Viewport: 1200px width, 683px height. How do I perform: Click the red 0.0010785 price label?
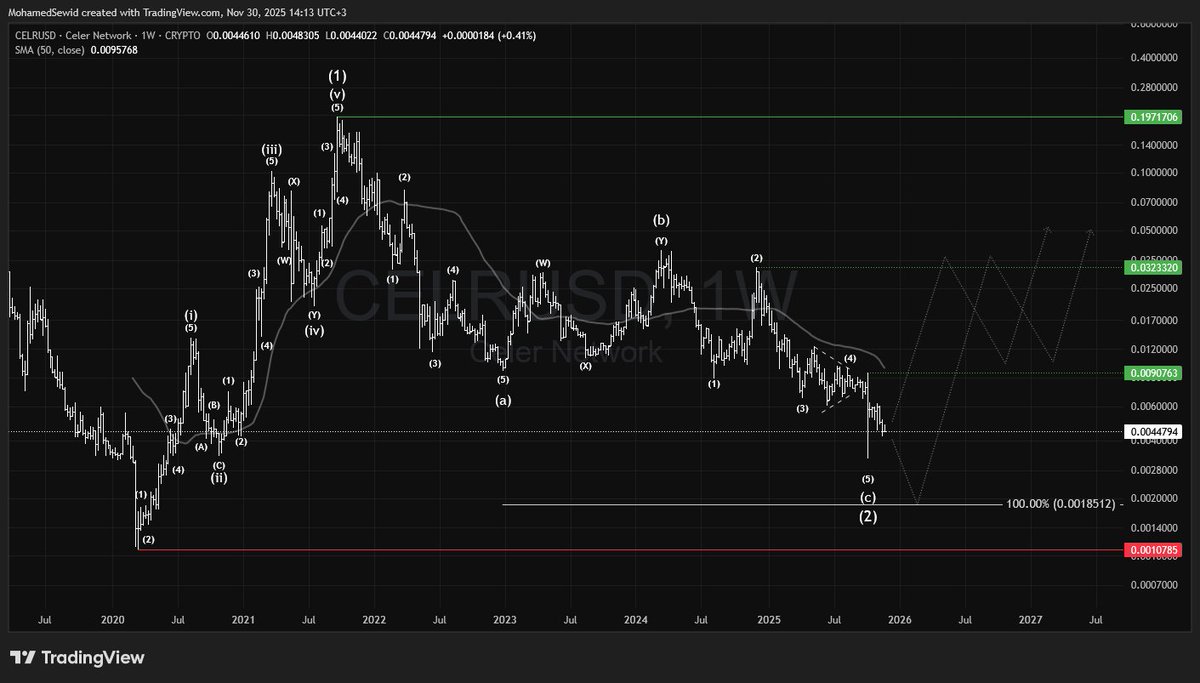(x=1155, y=550)
